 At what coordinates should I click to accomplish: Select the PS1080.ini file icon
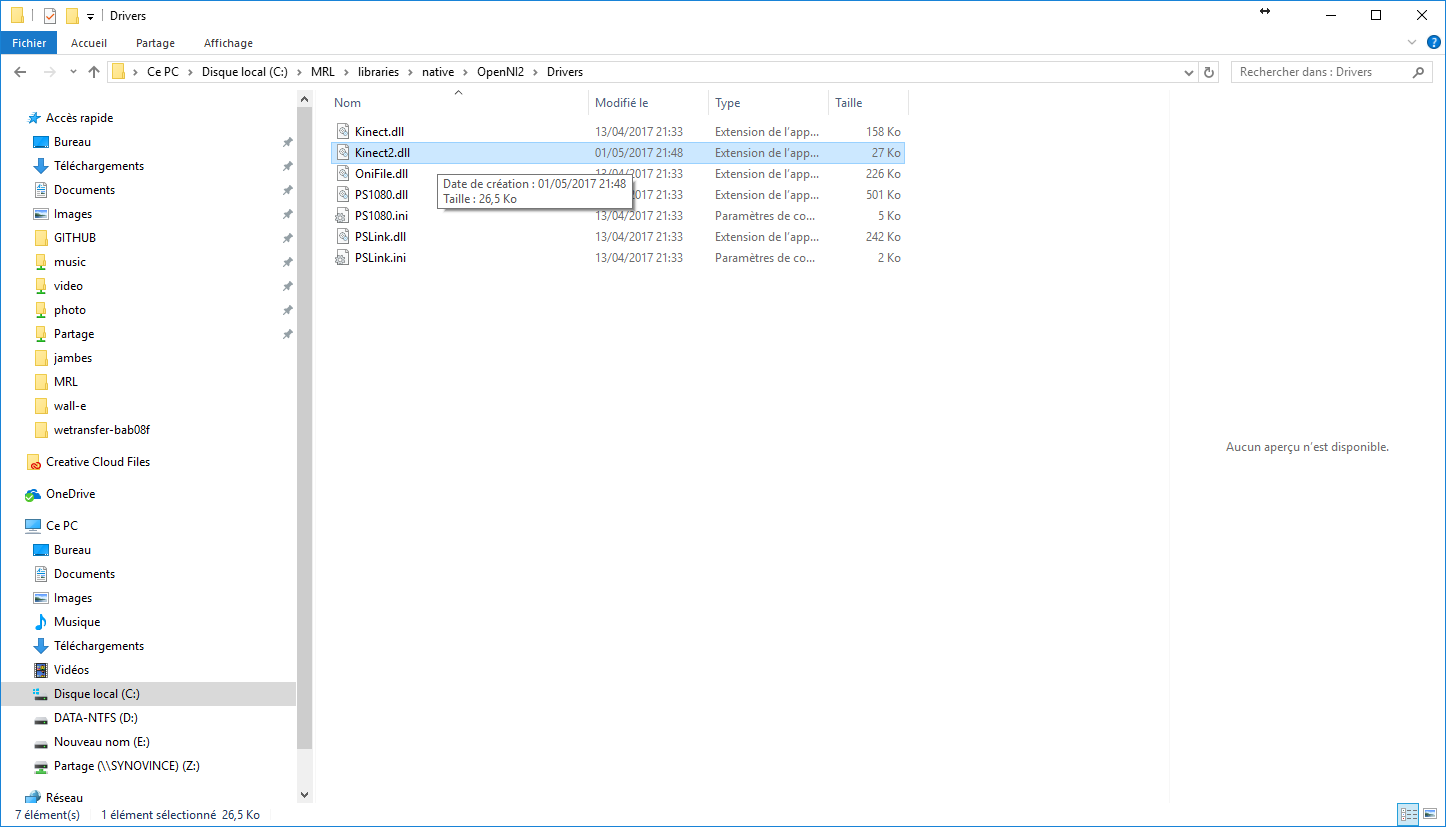pos(343,216)
